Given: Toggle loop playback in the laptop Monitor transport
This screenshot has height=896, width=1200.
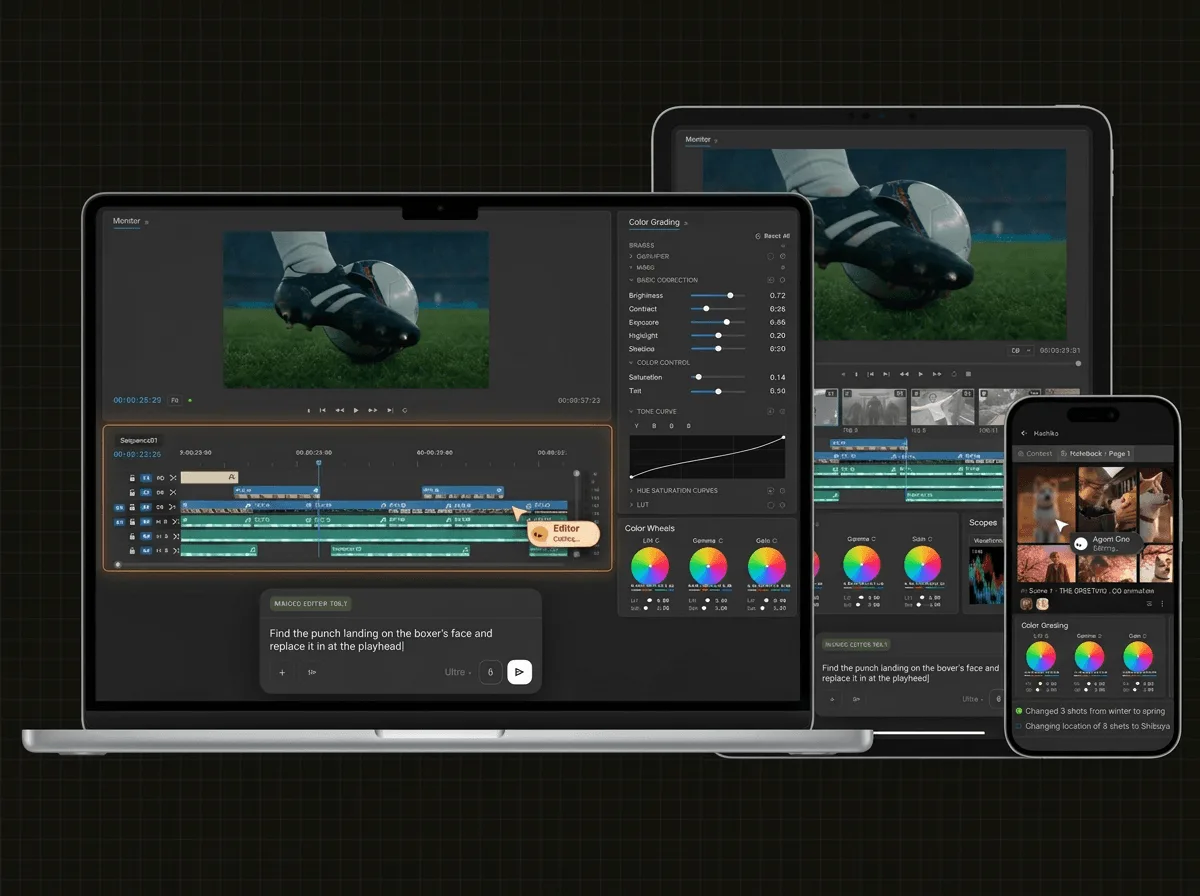Looking at the screenshot, I should 405,410.
